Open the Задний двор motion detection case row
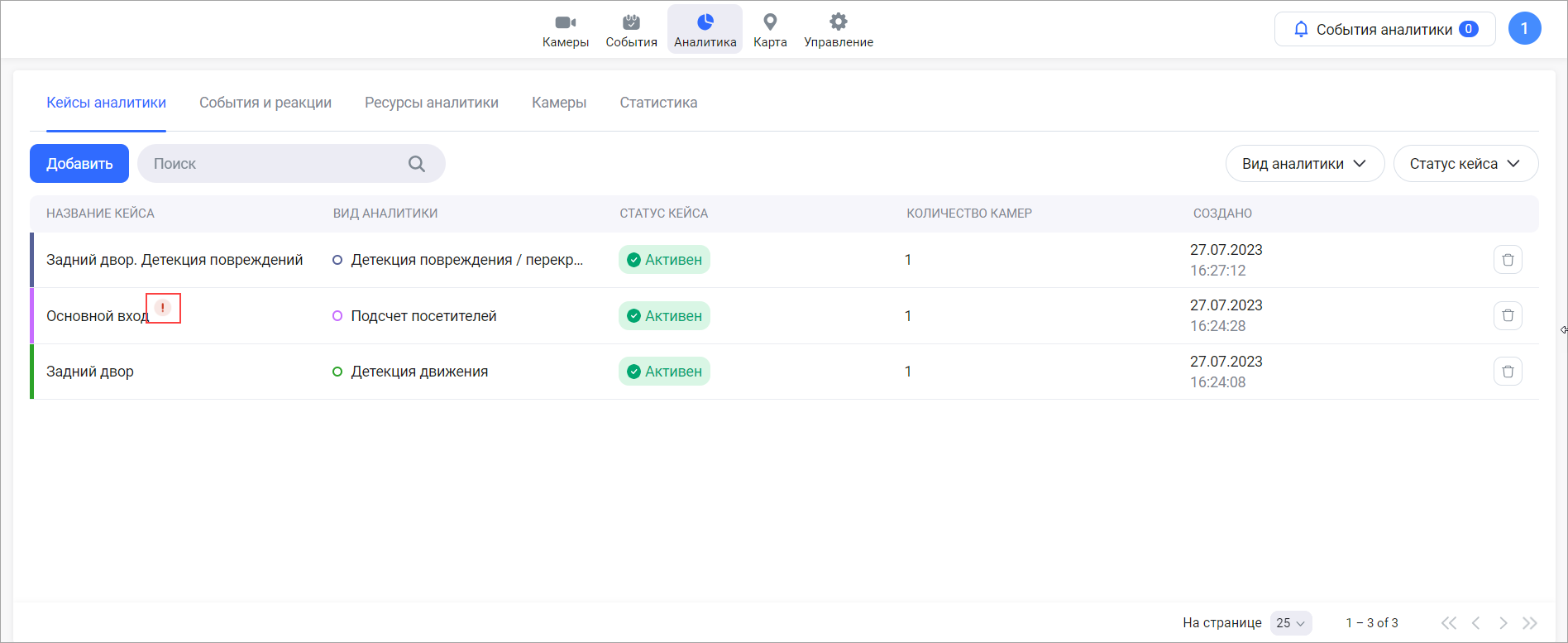The width and height of the screenshot is (1568, 643). tap(90, 372)
